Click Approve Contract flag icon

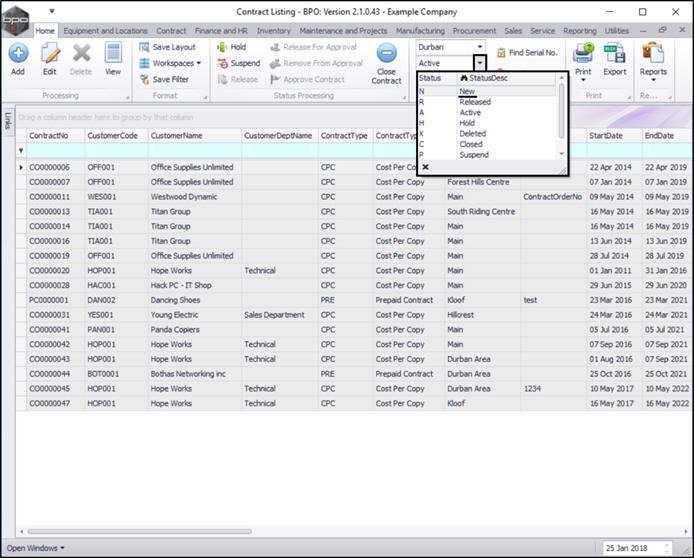[275, 79]
